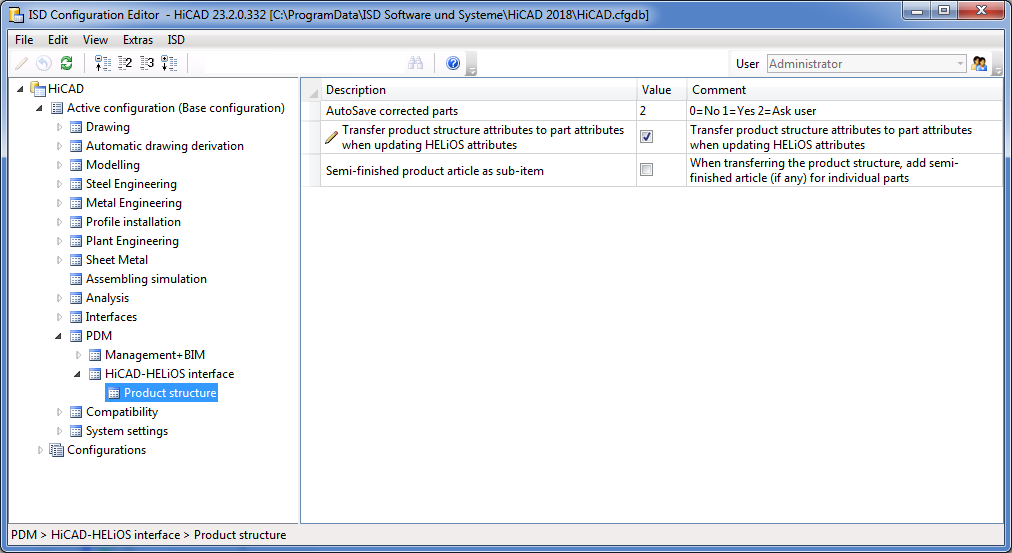Select Analysis in the tree
Image resolution: width=1012 pixels, height=553 pixels.
(x=107, y=298)
